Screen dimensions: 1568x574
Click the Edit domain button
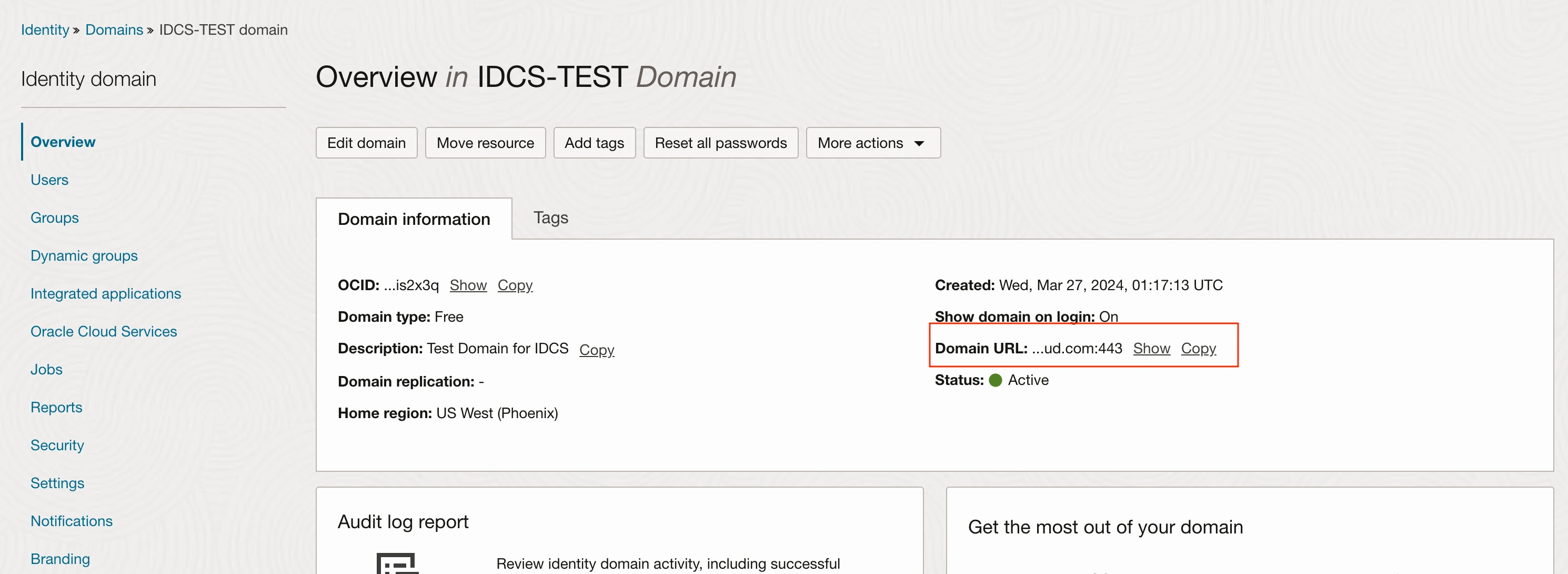click(x=366, y=143)
